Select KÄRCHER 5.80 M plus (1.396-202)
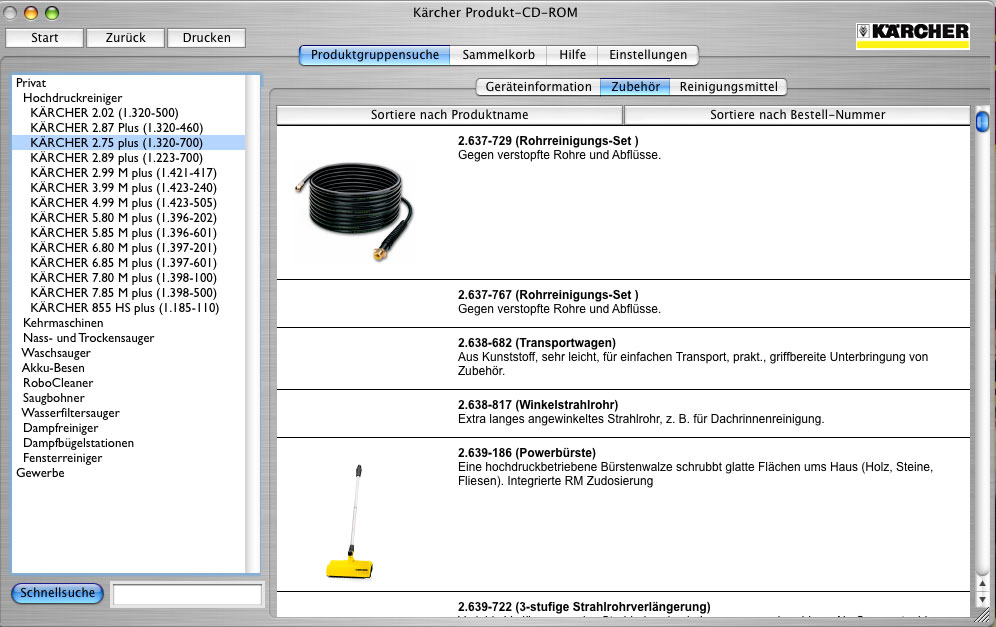This screenshot has height=627, width=996. click(123, 218)
